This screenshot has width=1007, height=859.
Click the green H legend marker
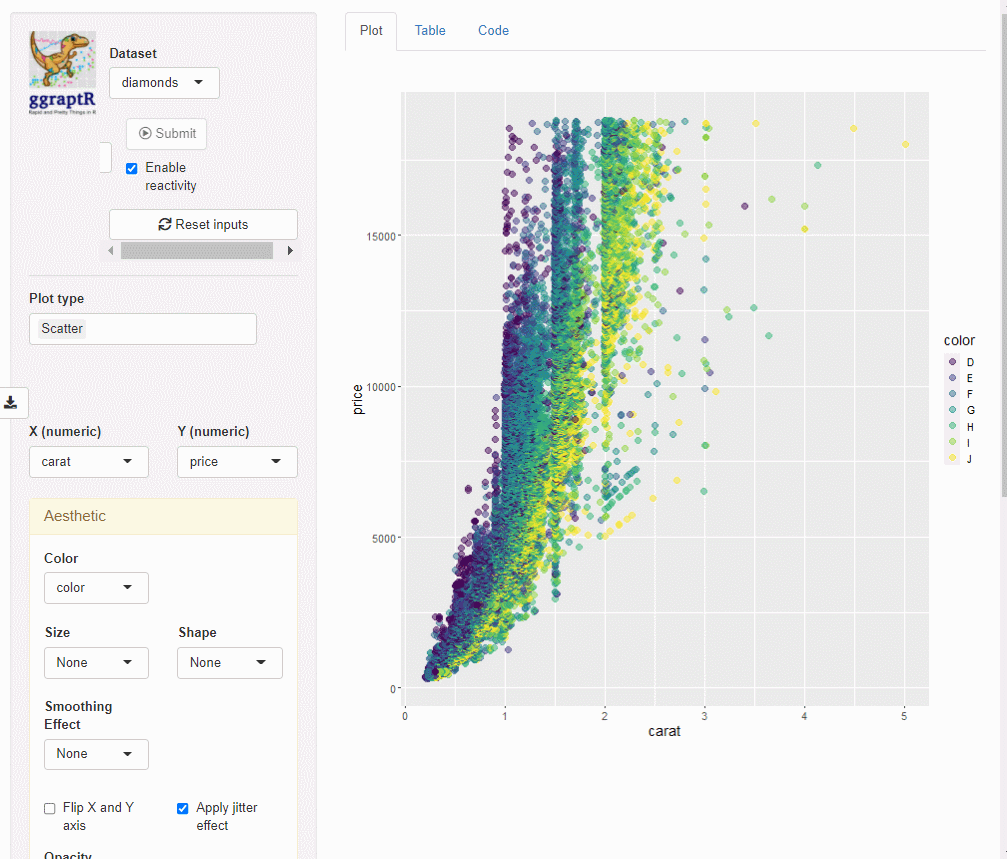[952, 426]
